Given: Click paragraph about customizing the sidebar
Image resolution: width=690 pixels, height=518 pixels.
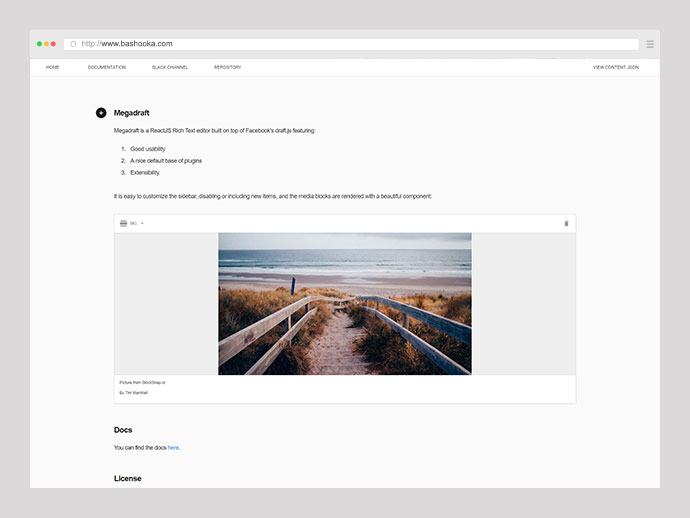Looking at the screenshot, I should 273,196.
